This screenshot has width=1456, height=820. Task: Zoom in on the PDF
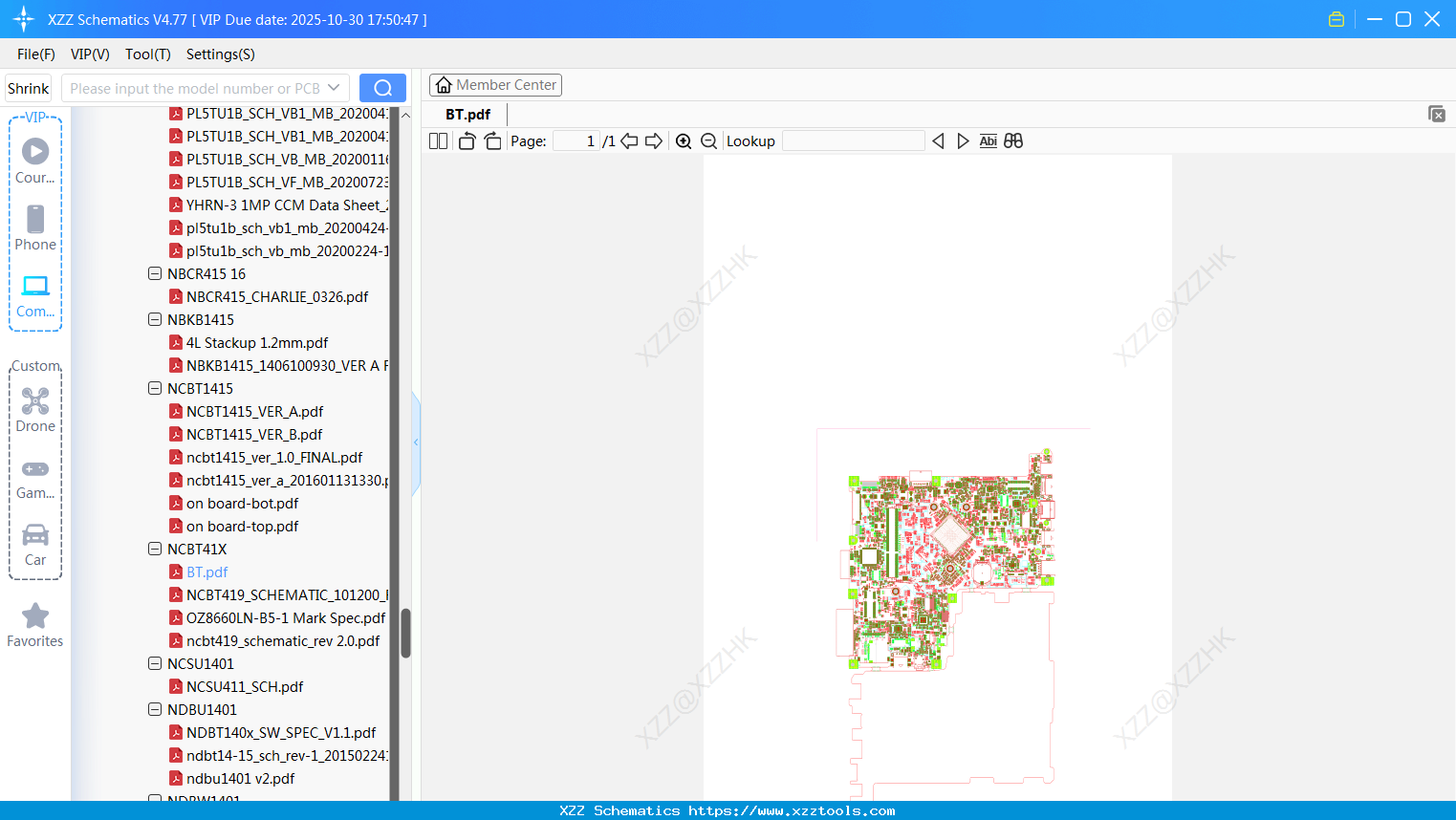(x=684, y=141)
